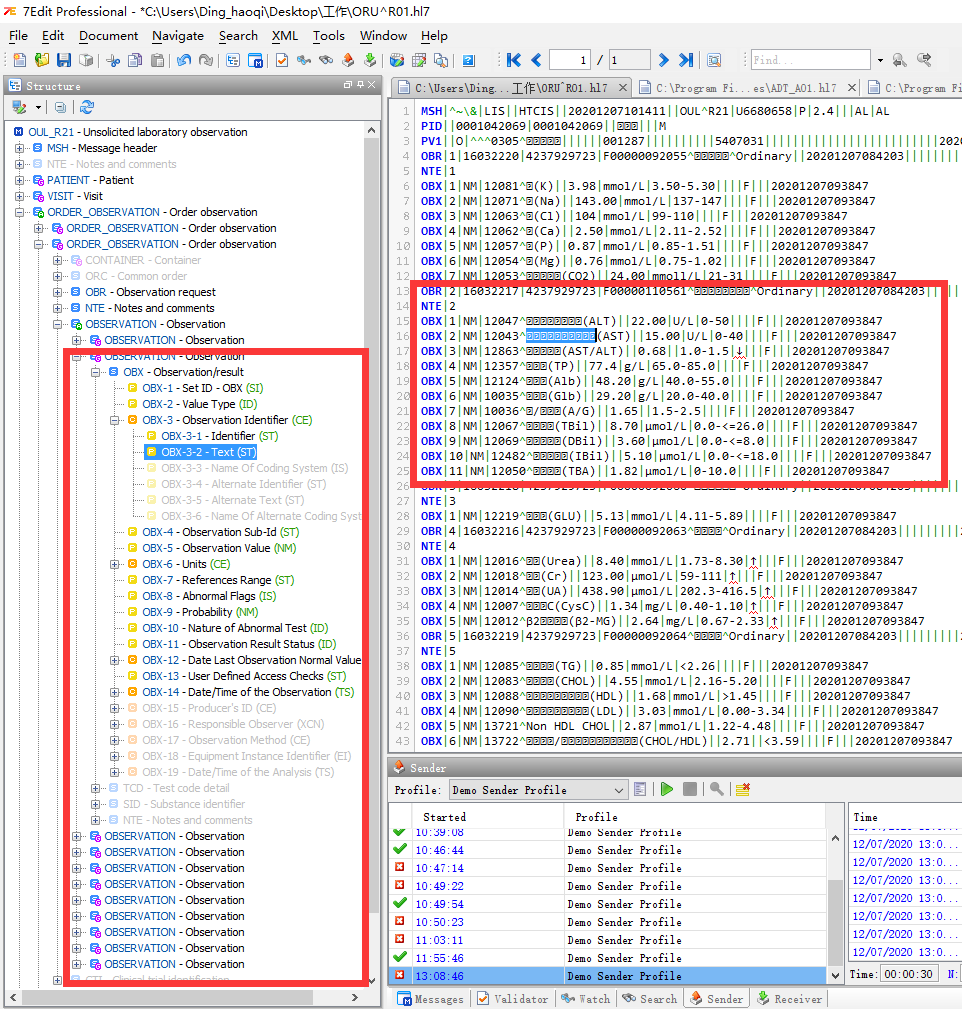Click the magnifier icon in the Sender panel
The height and width of the screenshot is (1009, 962).
click(x=717, y=788)
